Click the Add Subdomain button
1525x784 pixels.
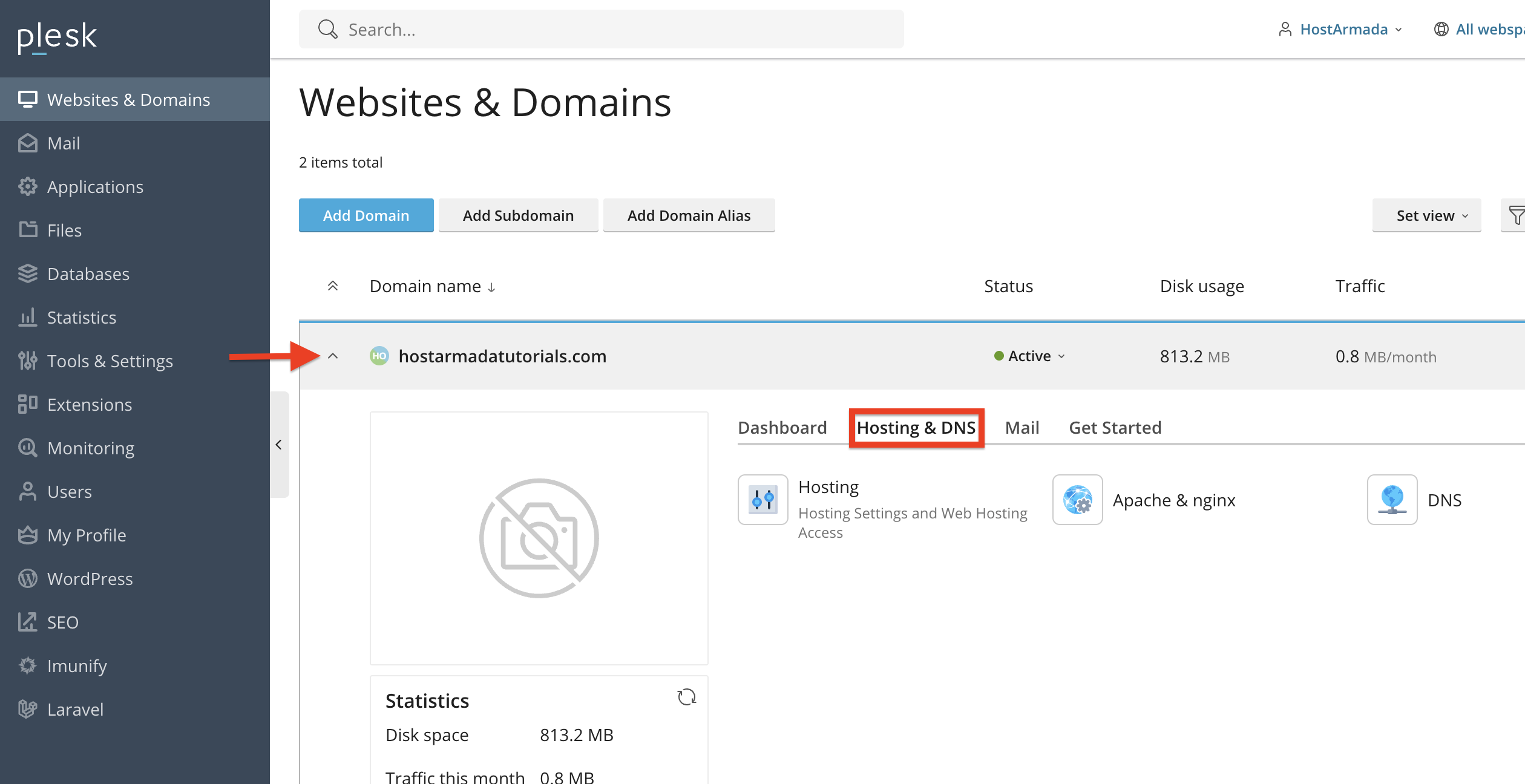coord(518,215)
